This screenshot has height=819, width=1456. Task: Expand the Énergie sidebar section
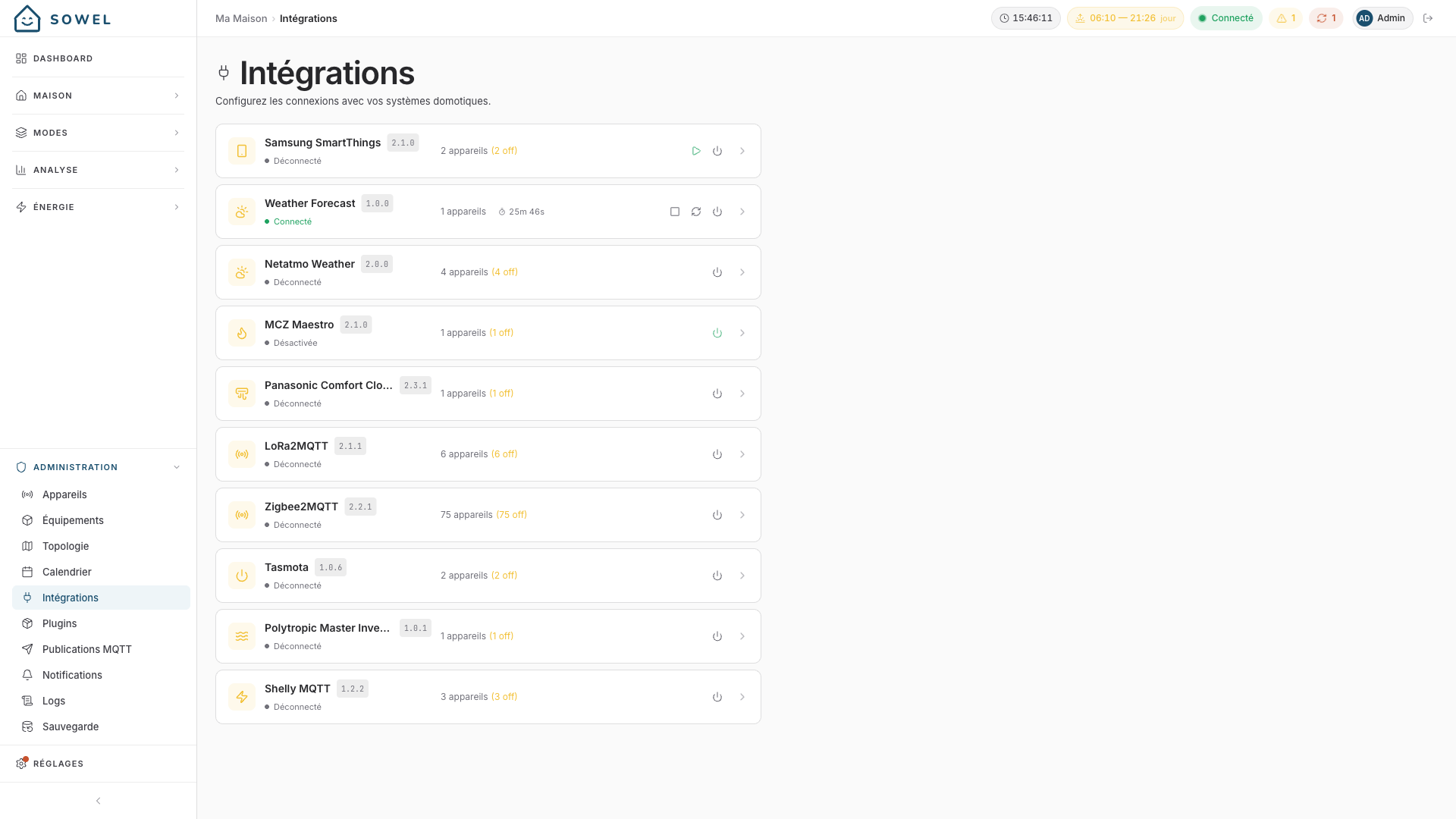click(x=99, y=207)
